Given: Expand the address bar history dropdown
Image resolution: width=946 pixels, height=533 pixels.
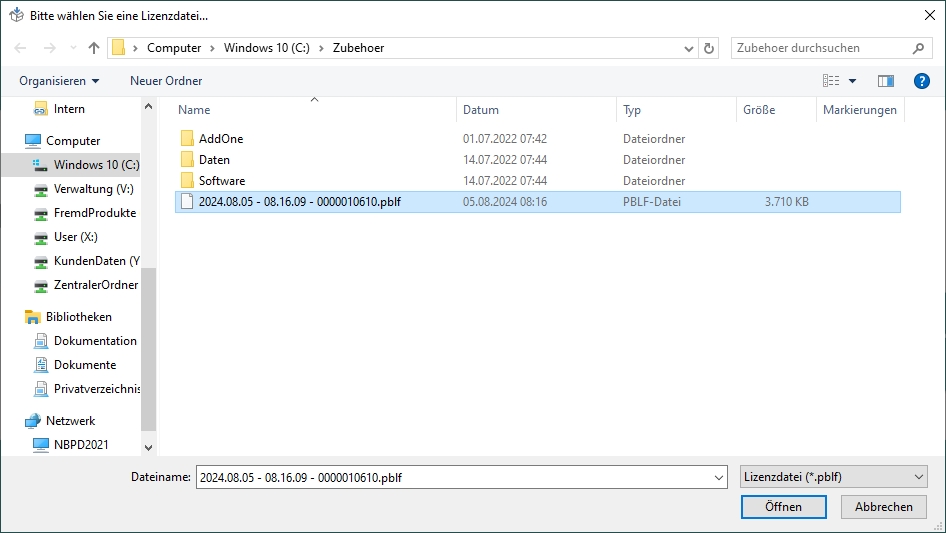Looking at the screenshot, I should point(688,48).
